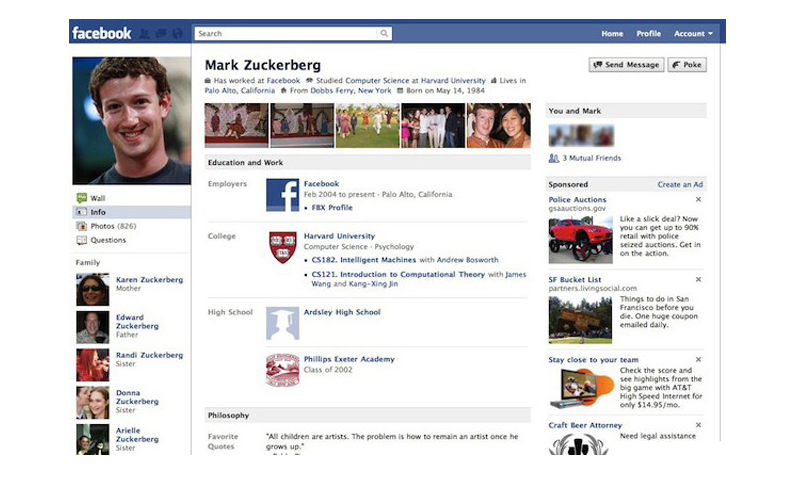800x500 pixels.
Task: Click the Facebook link in bio line
Action: point(283,81)
